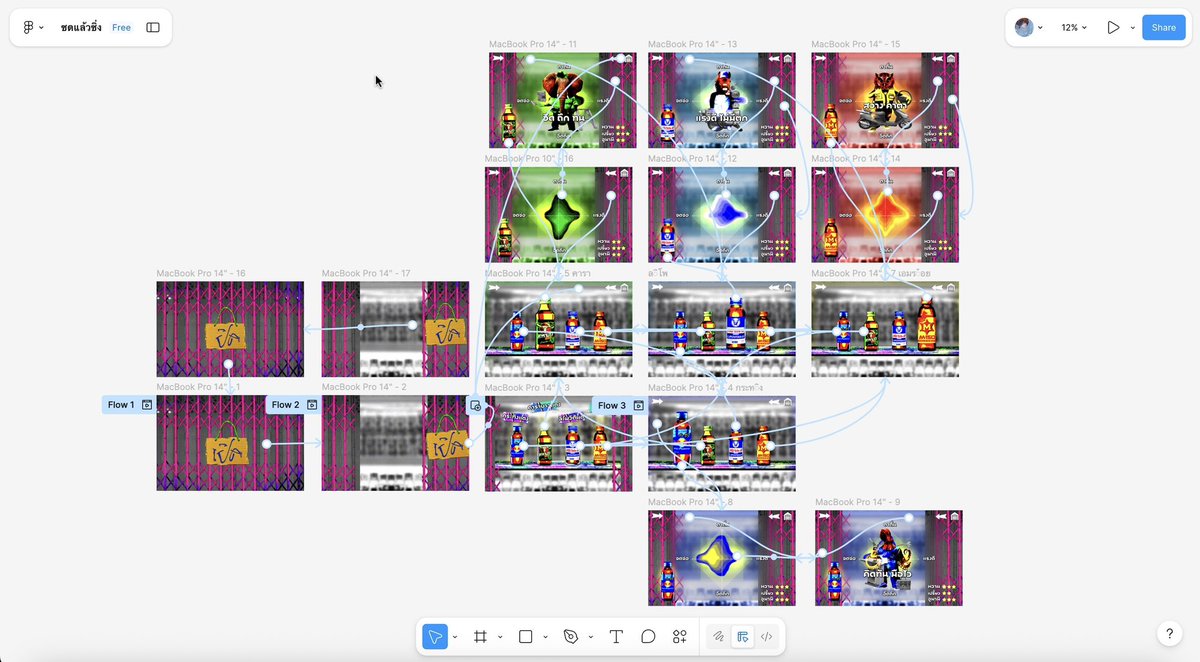Select frame label MacBook Pro 14" - 2

pyautogui.click(x=364, y=387)
